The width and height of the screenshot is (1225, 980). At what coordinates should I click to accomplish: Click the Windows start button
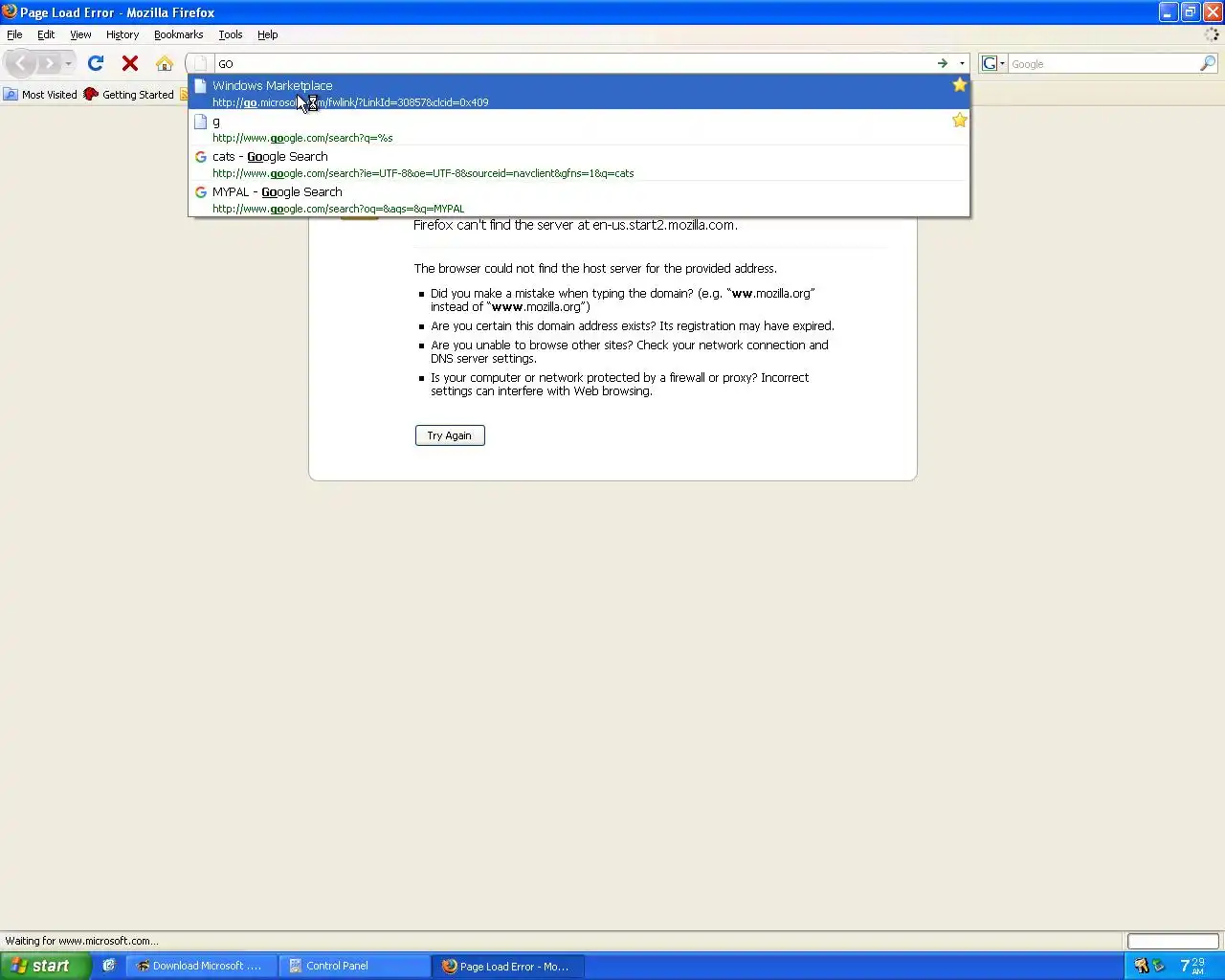click(46, 966)
